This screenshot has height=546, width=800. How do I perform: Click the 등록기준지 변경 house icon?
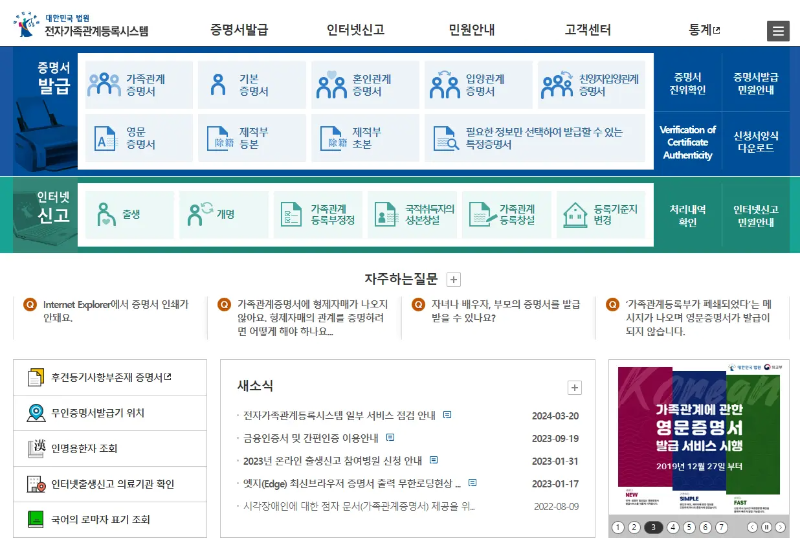click(575, 214)
